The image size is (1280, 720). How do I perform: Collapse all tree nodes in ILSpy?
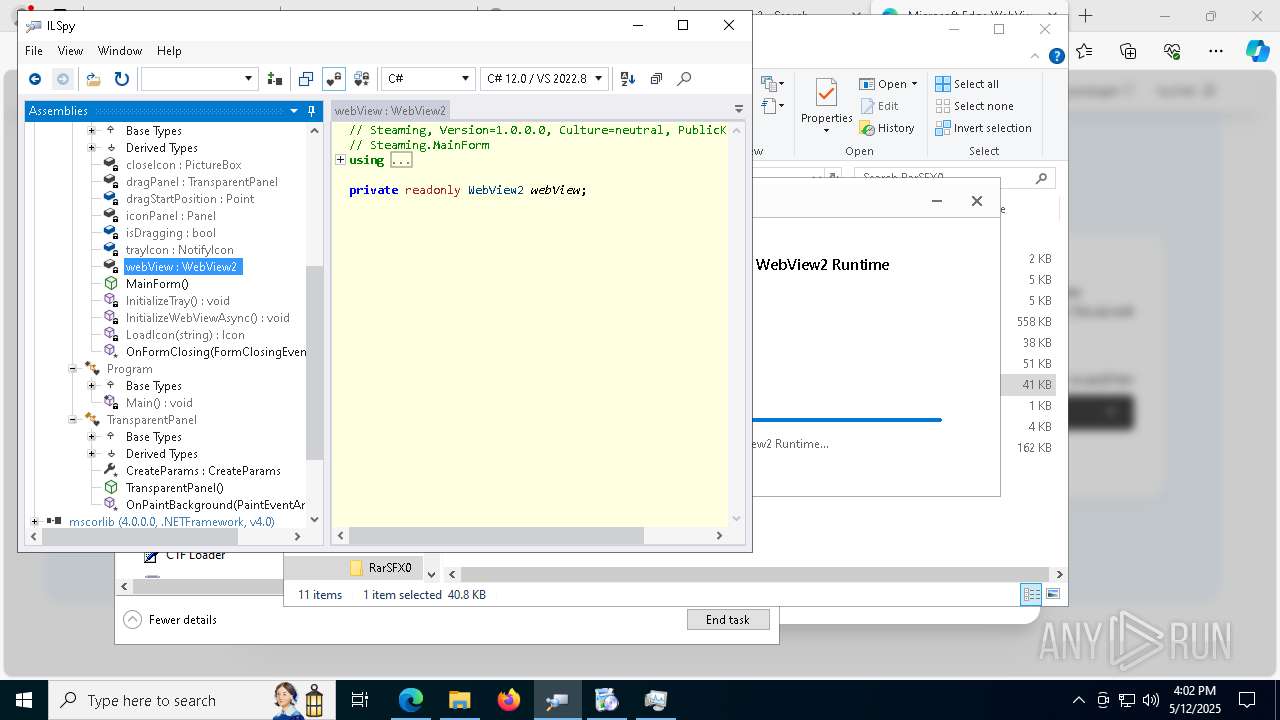click(656, 79)
